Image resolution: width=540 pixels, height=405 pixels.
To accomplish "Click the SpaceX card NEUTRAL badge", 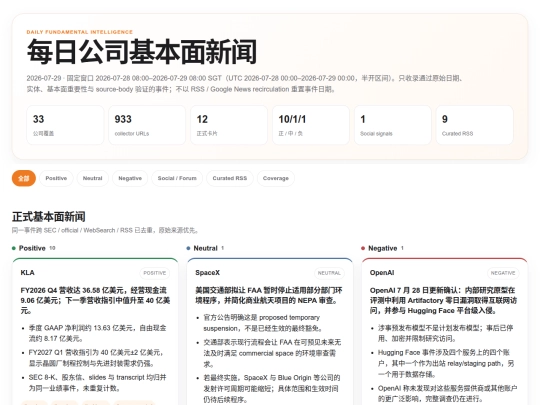I will pyautogui.click(x=329, y=273).
